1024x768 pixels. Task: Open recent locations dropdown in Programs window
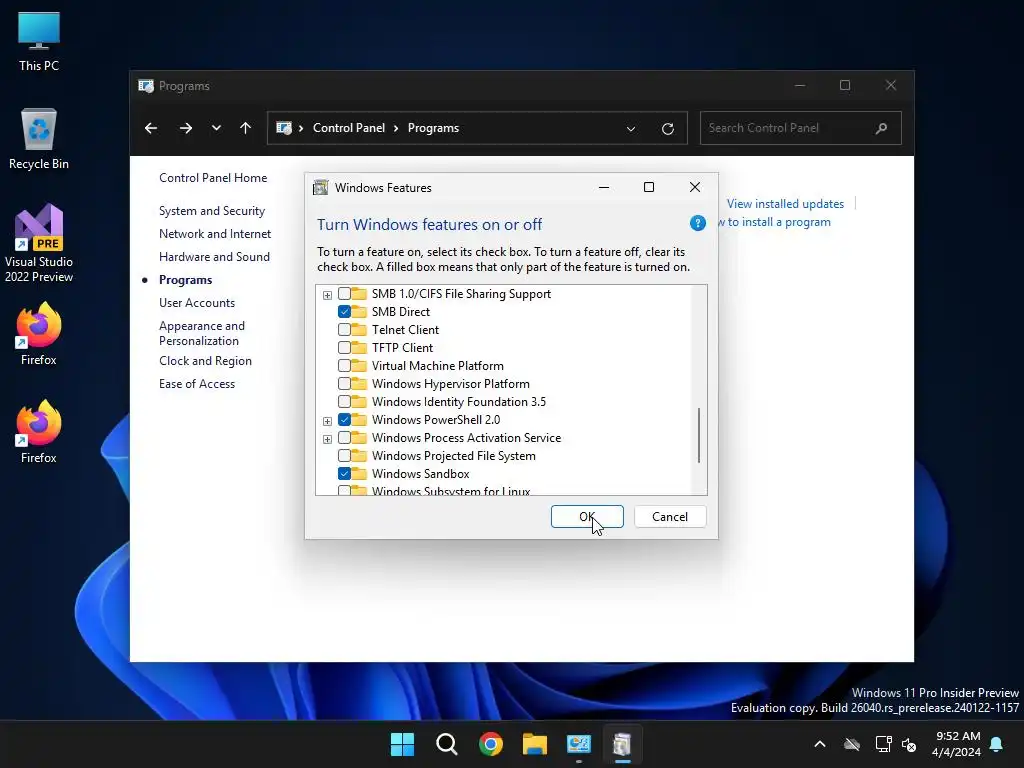(x=216, y=128)
